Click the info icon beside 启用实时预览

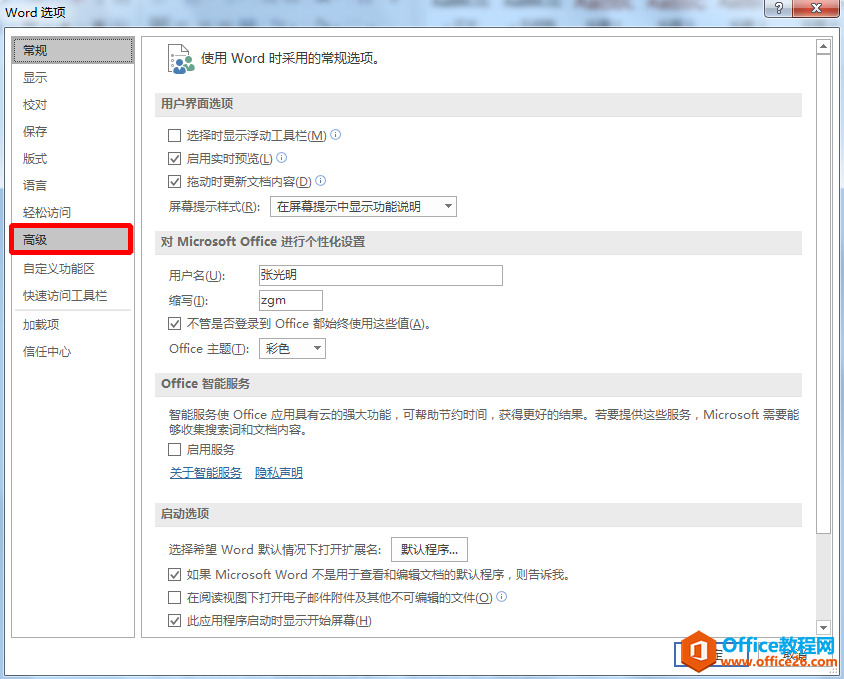click(282, 158)
